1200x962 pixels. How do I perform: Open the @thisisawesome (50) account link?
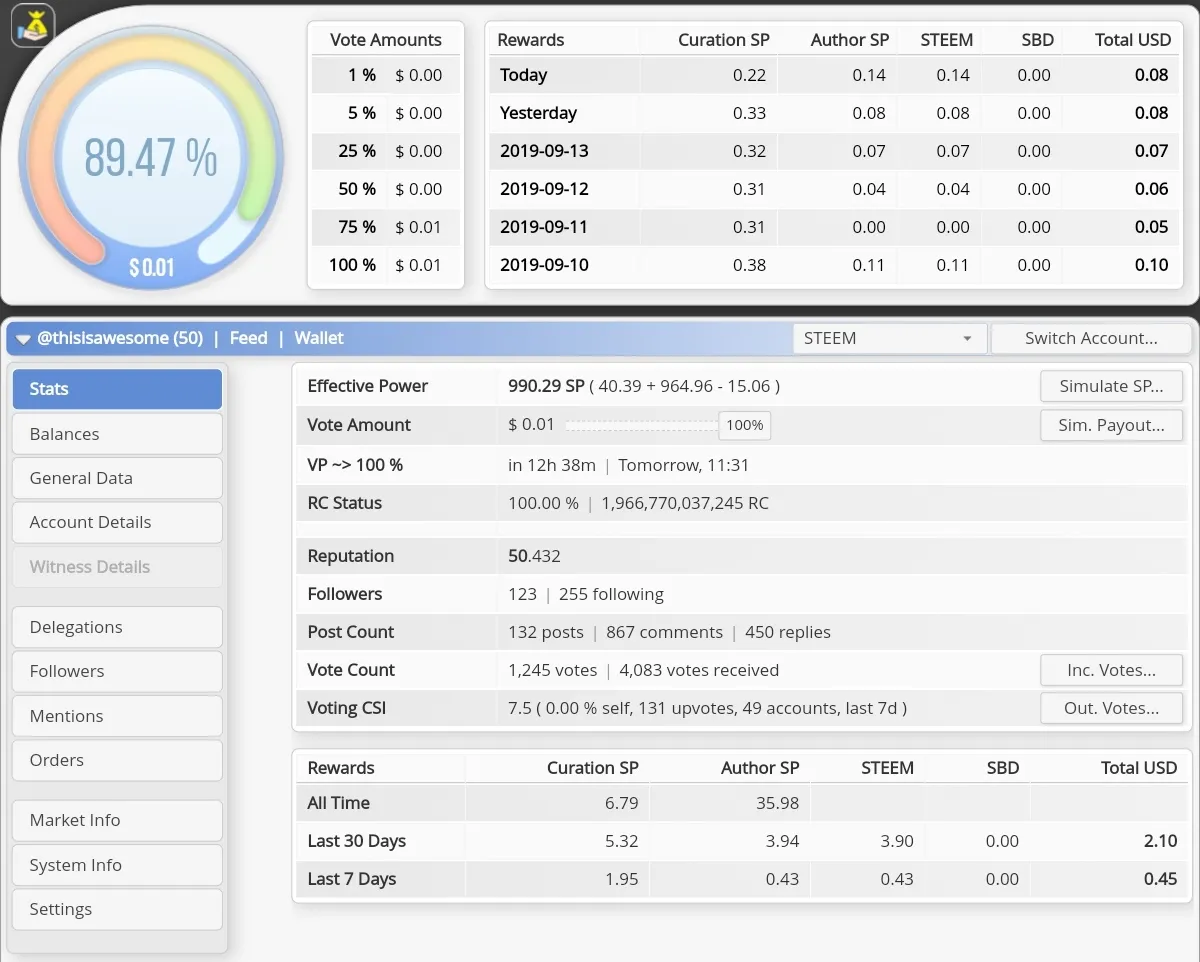(x=120, y=338)
